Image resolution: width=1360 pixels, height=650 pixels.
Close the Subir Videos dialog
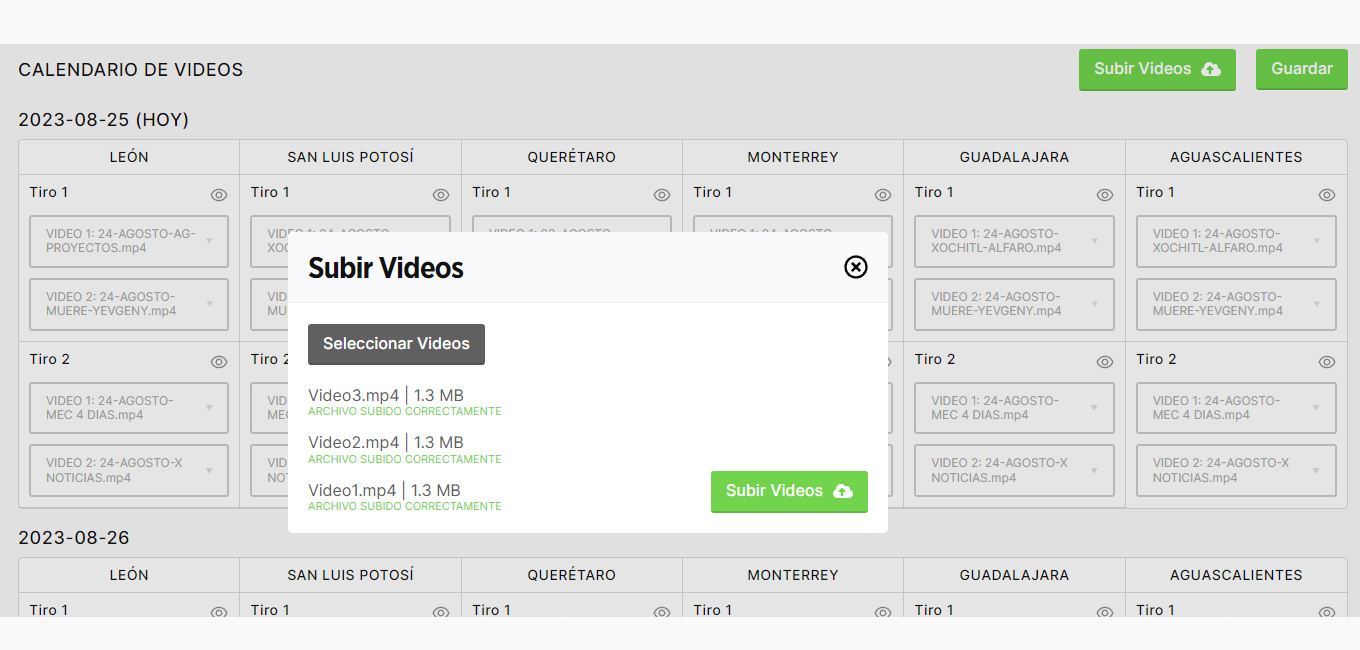coord(856,267)
